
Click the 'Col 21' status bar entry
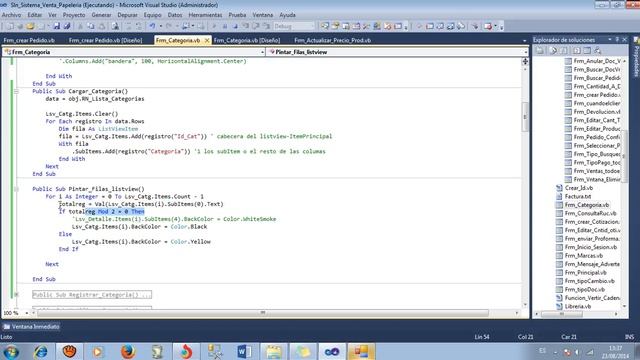525,337
